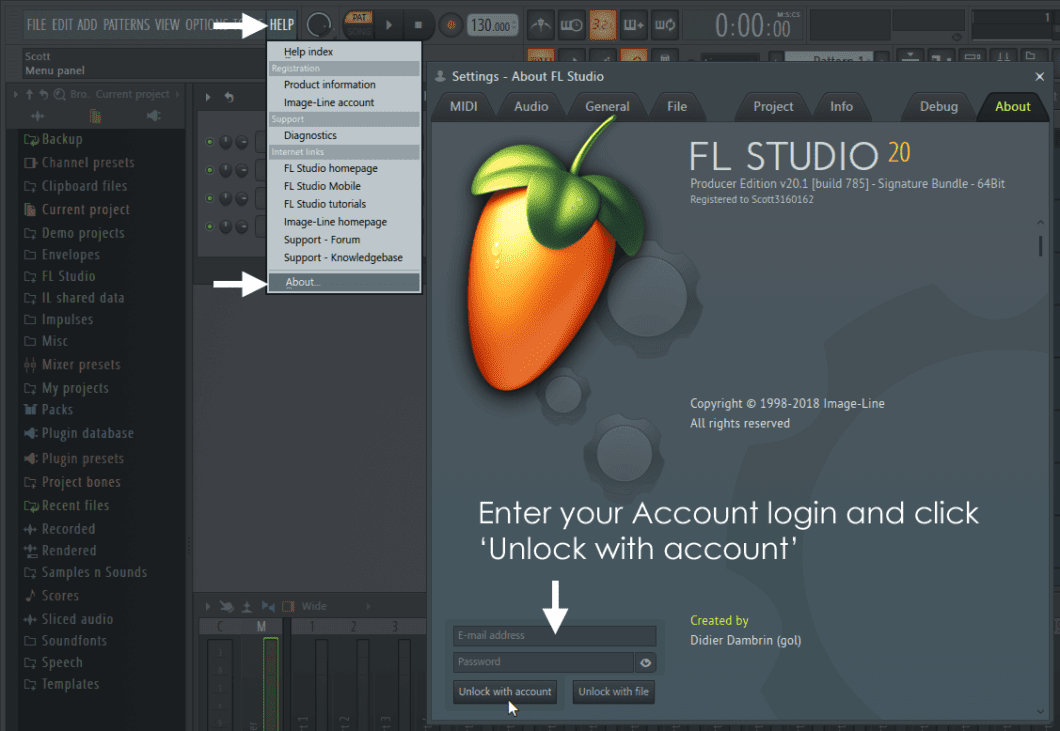Toggle the mute light on the first channel
Image resolution: width=1060 pixels, height=731 pixels.
coord(210,142)
